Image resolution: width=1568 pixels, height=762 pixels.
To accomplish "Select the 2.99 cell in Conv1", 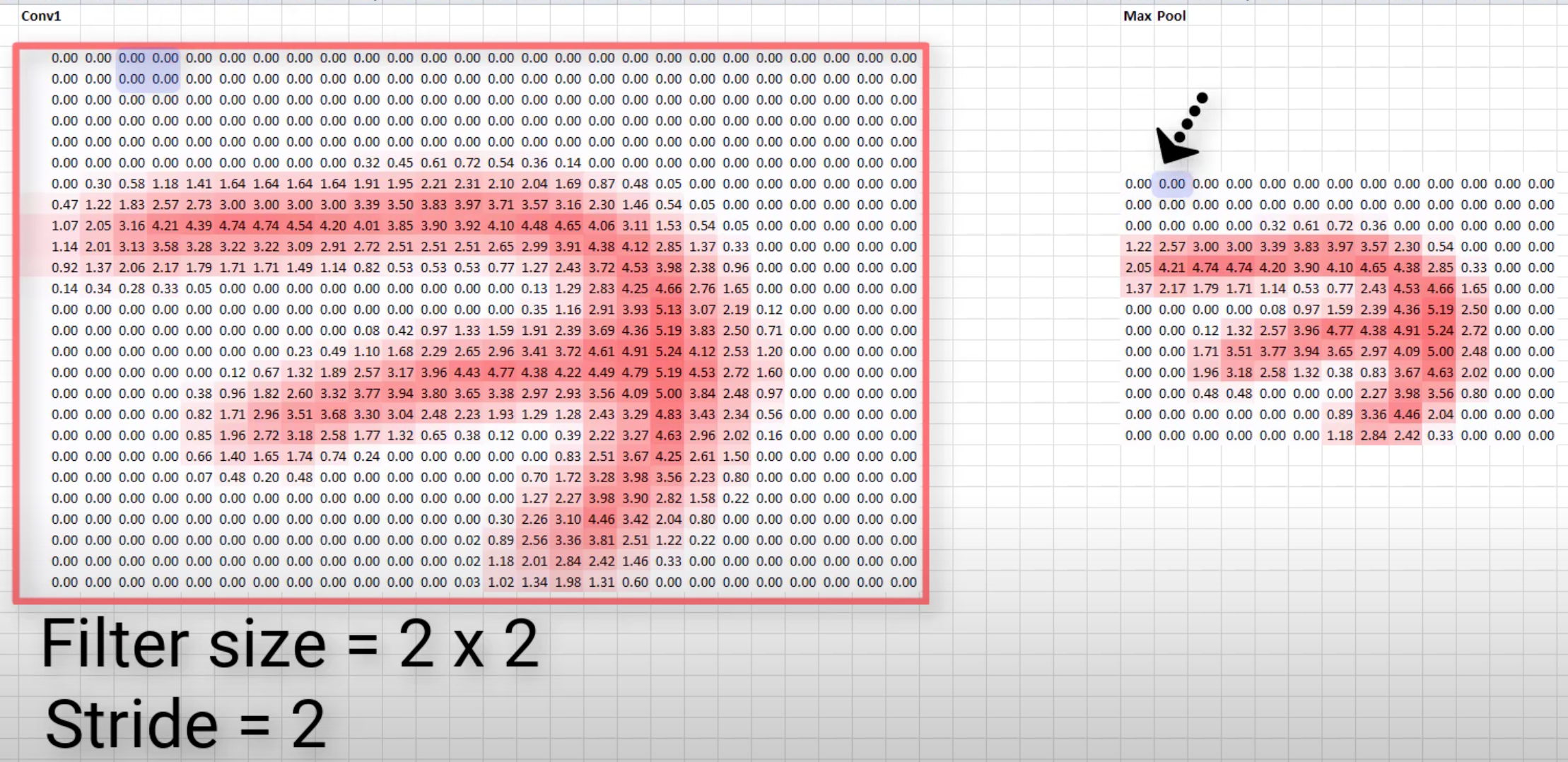I will (534, 247).
